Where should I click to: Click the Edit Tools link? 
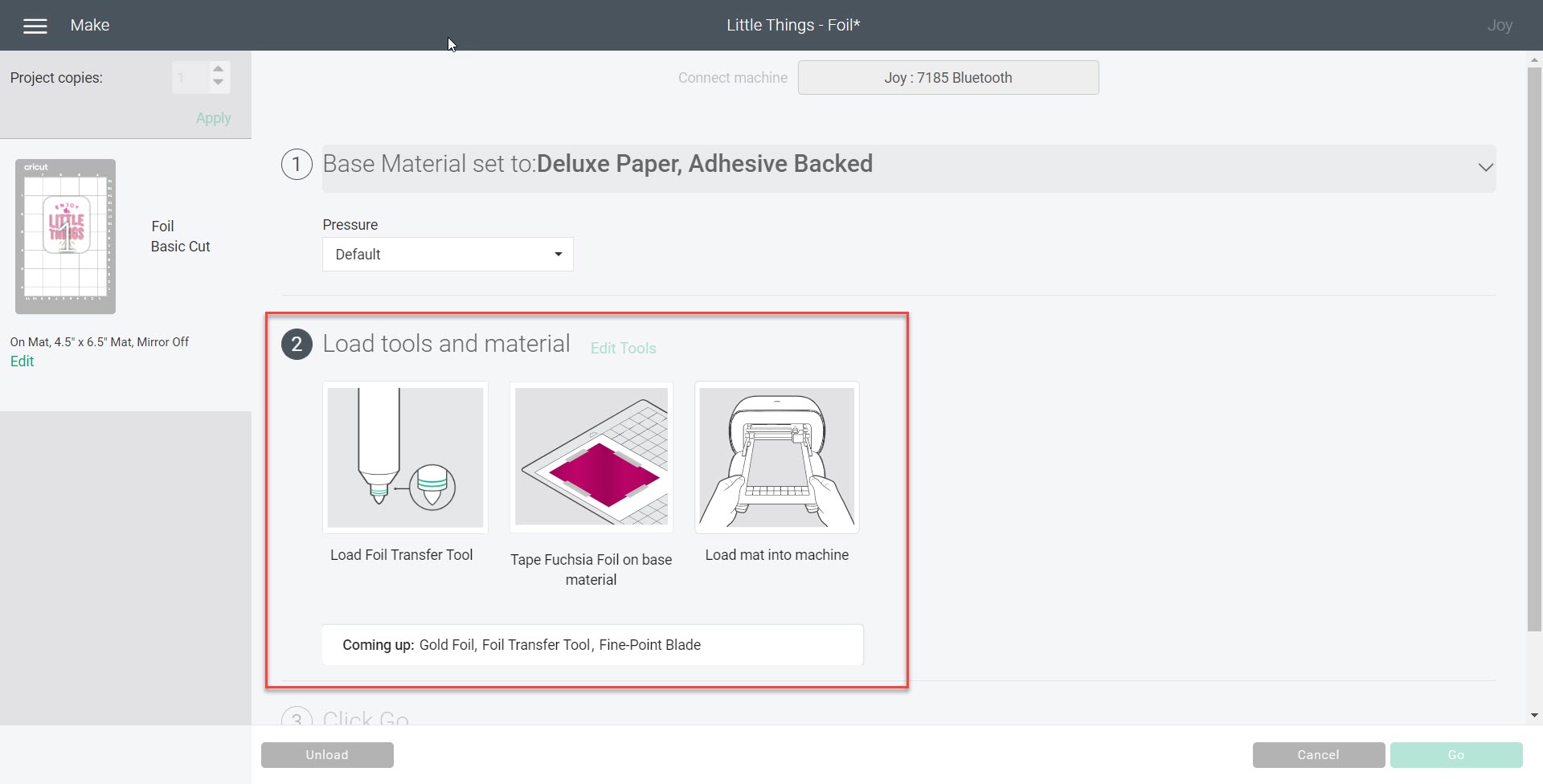[623, 348]
